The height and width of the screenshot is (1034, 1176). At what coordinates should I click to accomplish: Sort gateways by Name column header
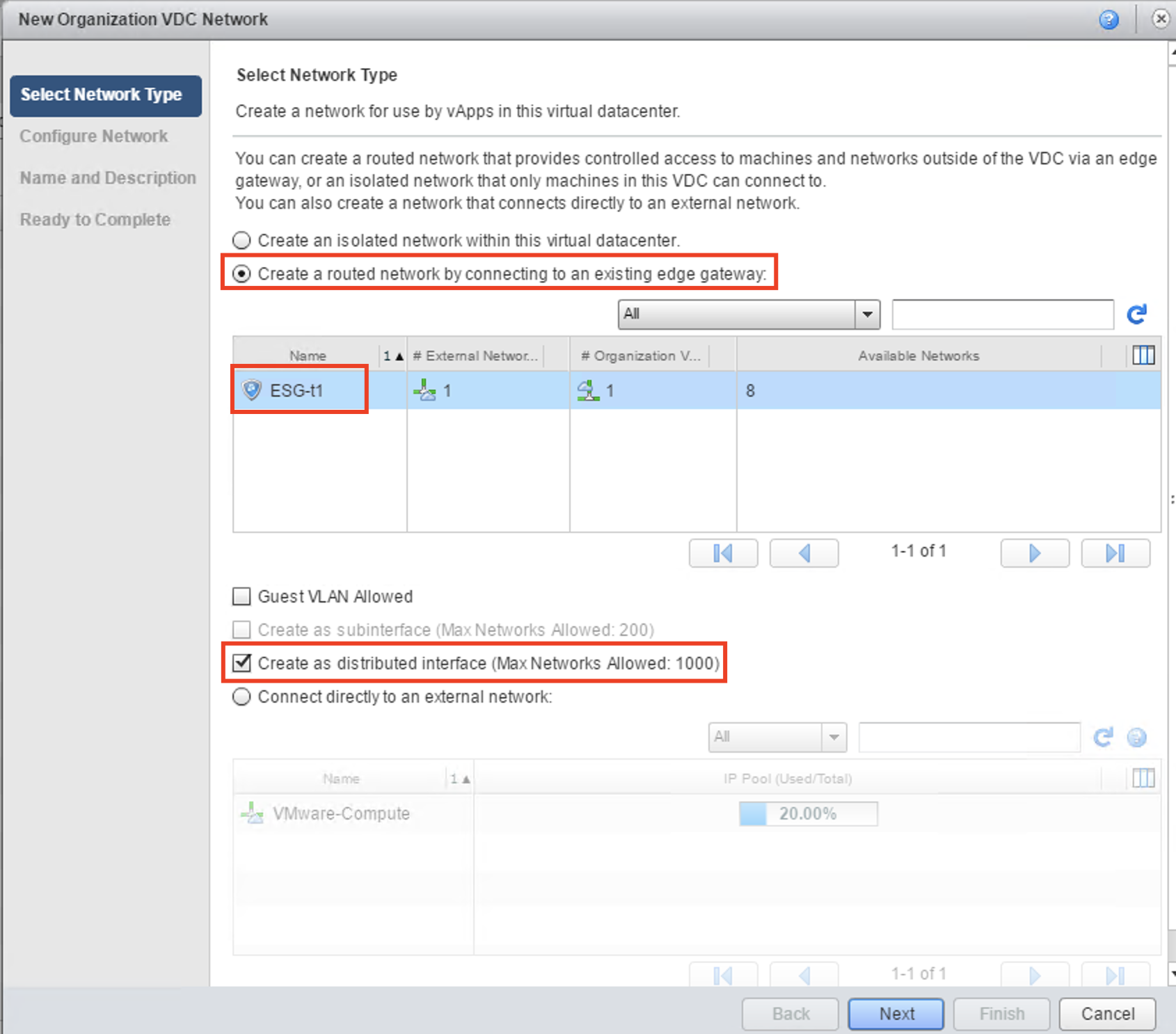coord(308,356)
